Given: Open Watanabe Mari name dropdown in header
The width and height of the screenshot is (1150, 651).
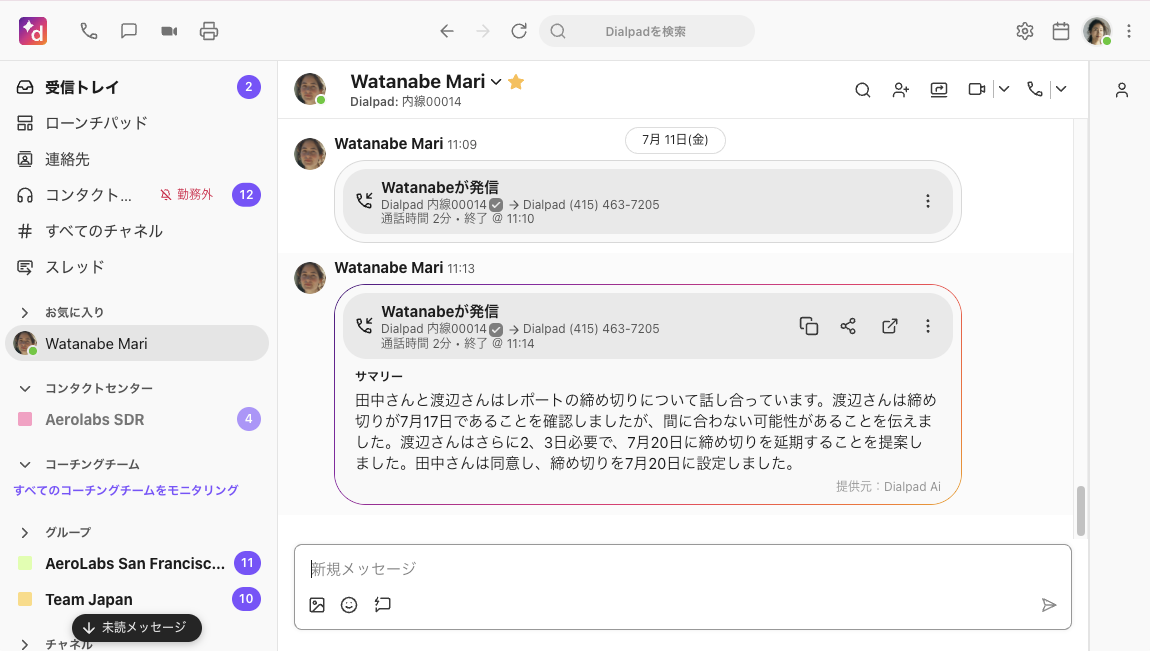Looking at the screenshot, I should [x=496, y=81].
